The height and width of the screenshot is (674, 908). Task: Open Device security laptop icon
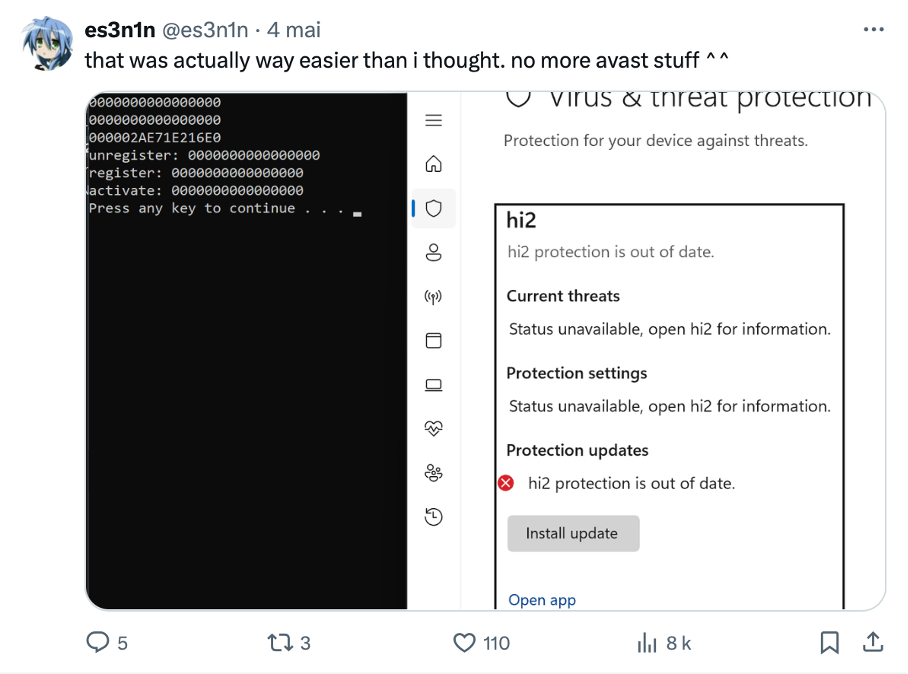click(x=433, y=385)
